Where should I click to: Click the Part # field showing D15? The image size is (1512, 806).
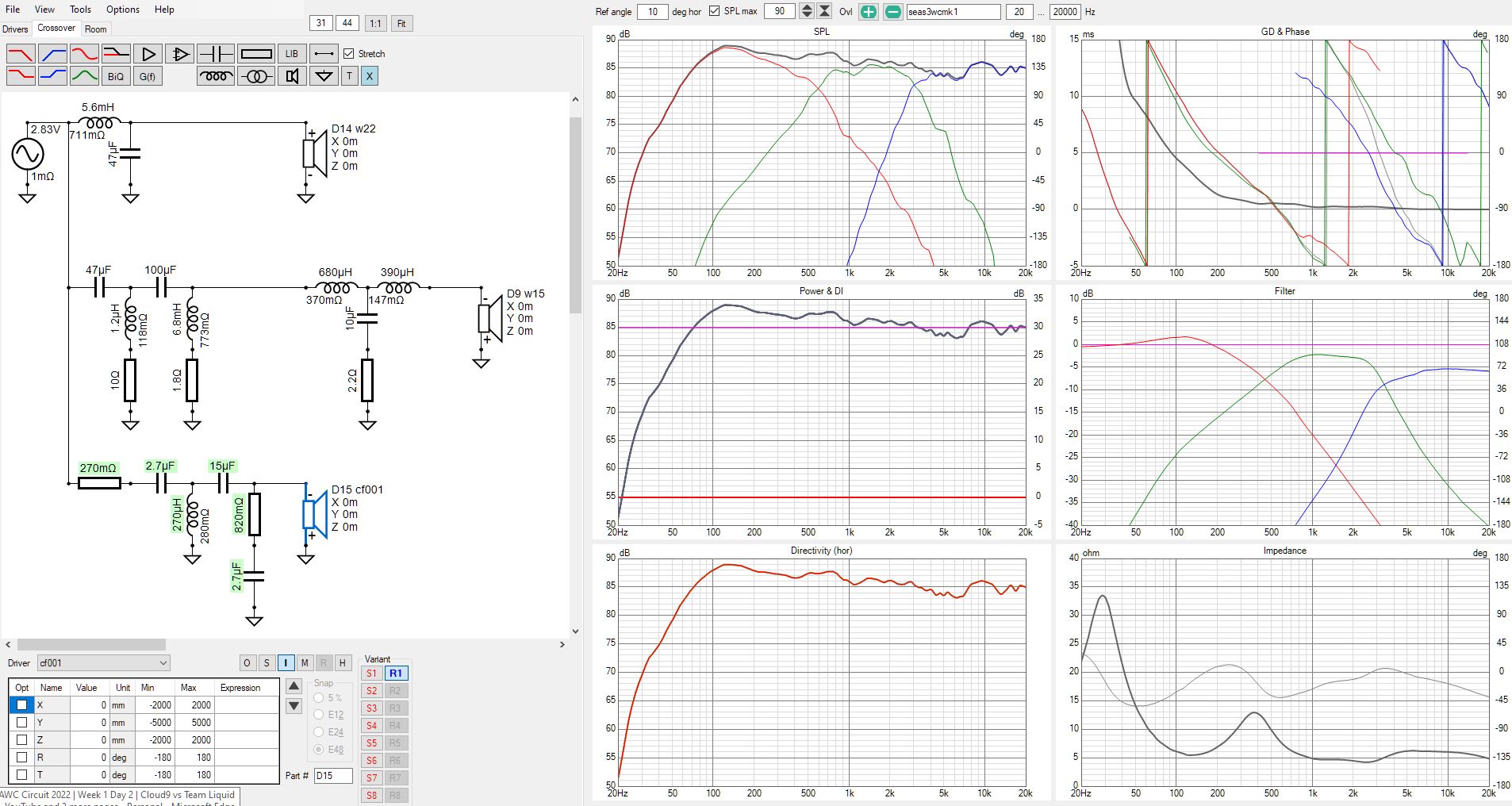[x=333, y=775]
